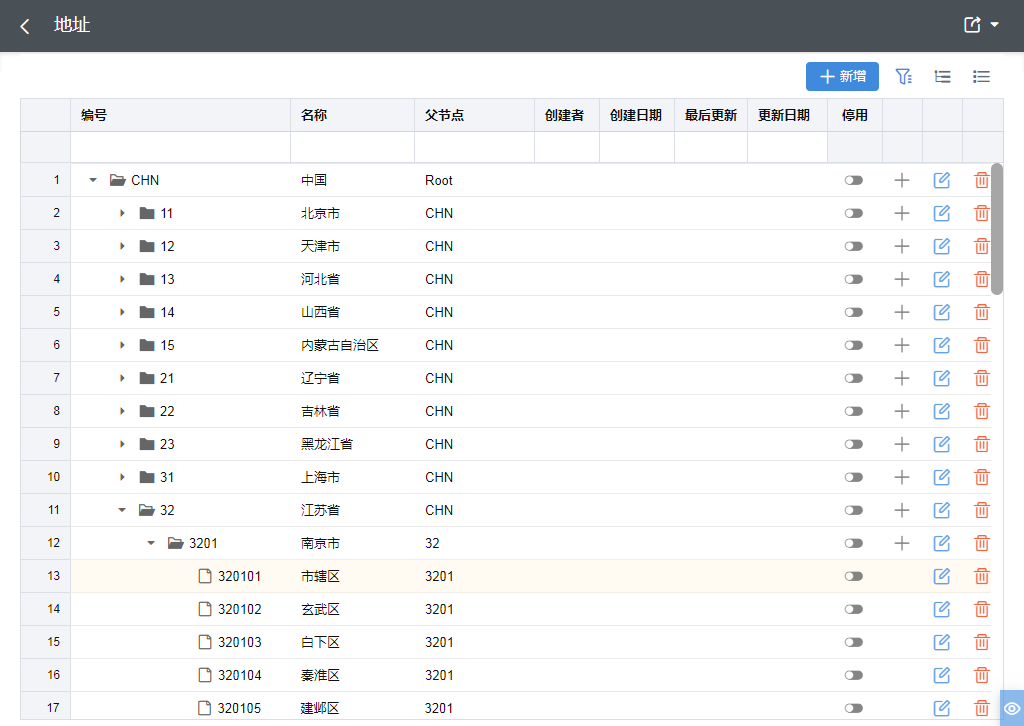Expand node 15 内蒙古自治区
The height and width of the screenshot is (726, 1024).
122,345
